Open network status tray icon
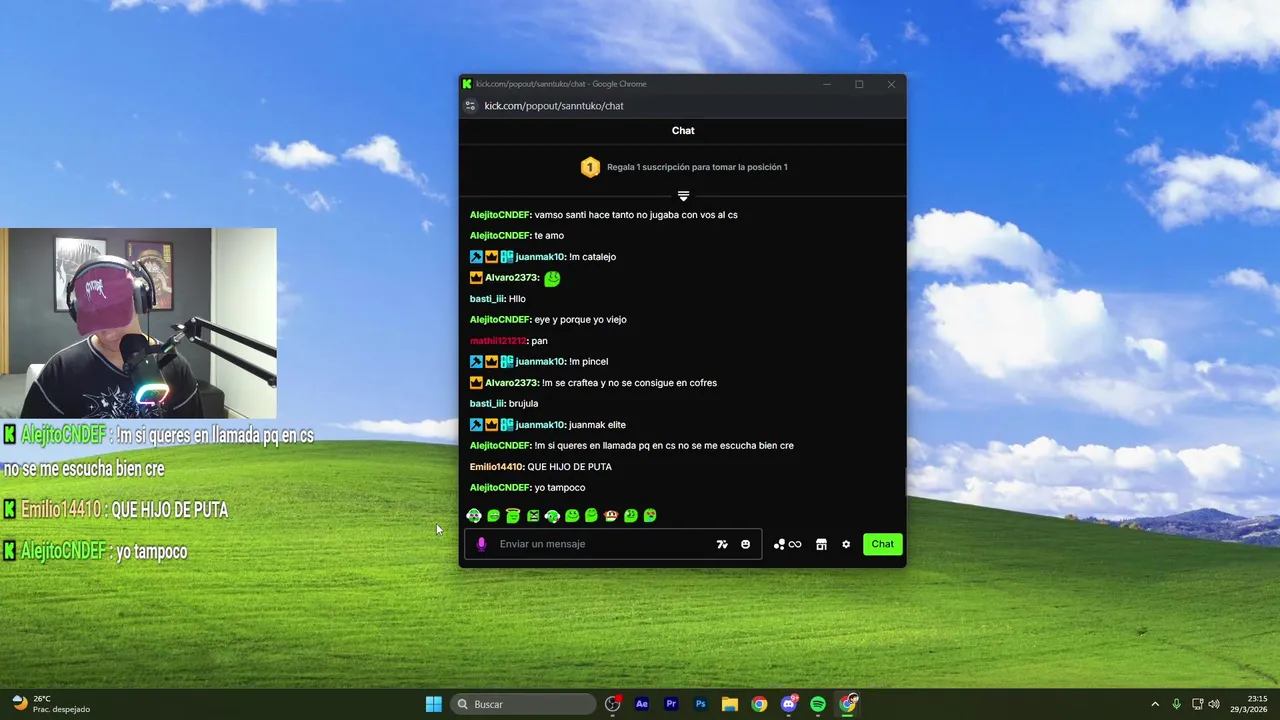The image size is (1280, 720). pyautogui.click(x=1197, y=704)
